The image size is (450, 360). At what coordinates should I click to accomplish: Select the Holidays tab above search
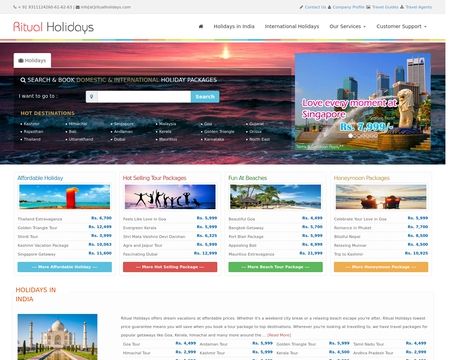32,60
